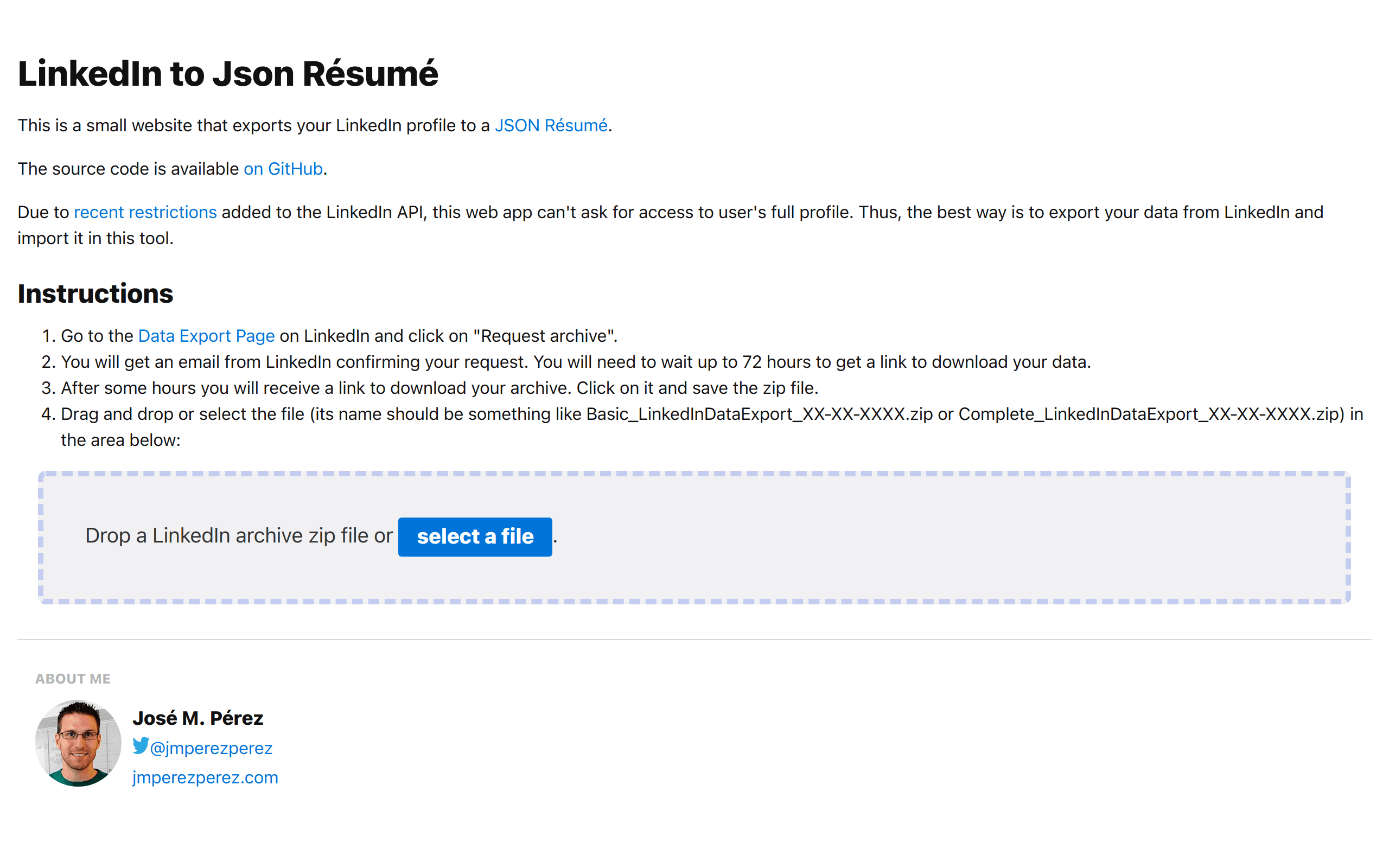Image resolution: width=1389 pixels, height=868 pixels.
Task: Open the @jmperezperez Twitter link
Action: (x=211, y=748)
